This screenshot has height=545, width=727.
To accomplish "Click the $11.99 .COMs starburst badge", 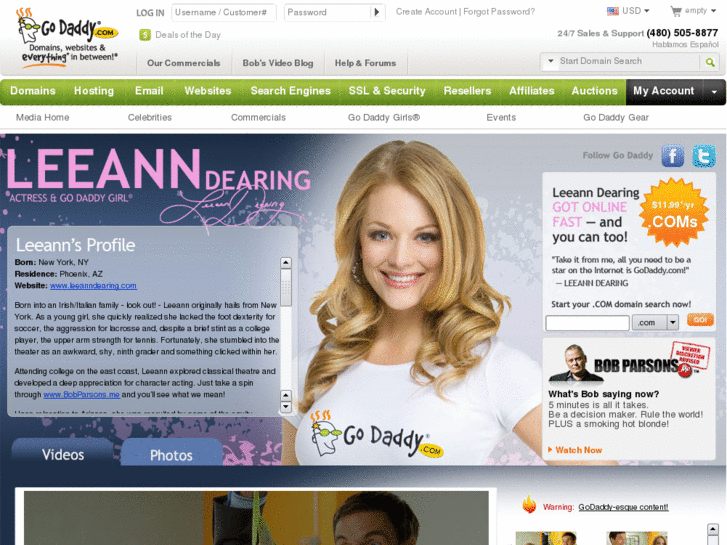I will point(674,212).
